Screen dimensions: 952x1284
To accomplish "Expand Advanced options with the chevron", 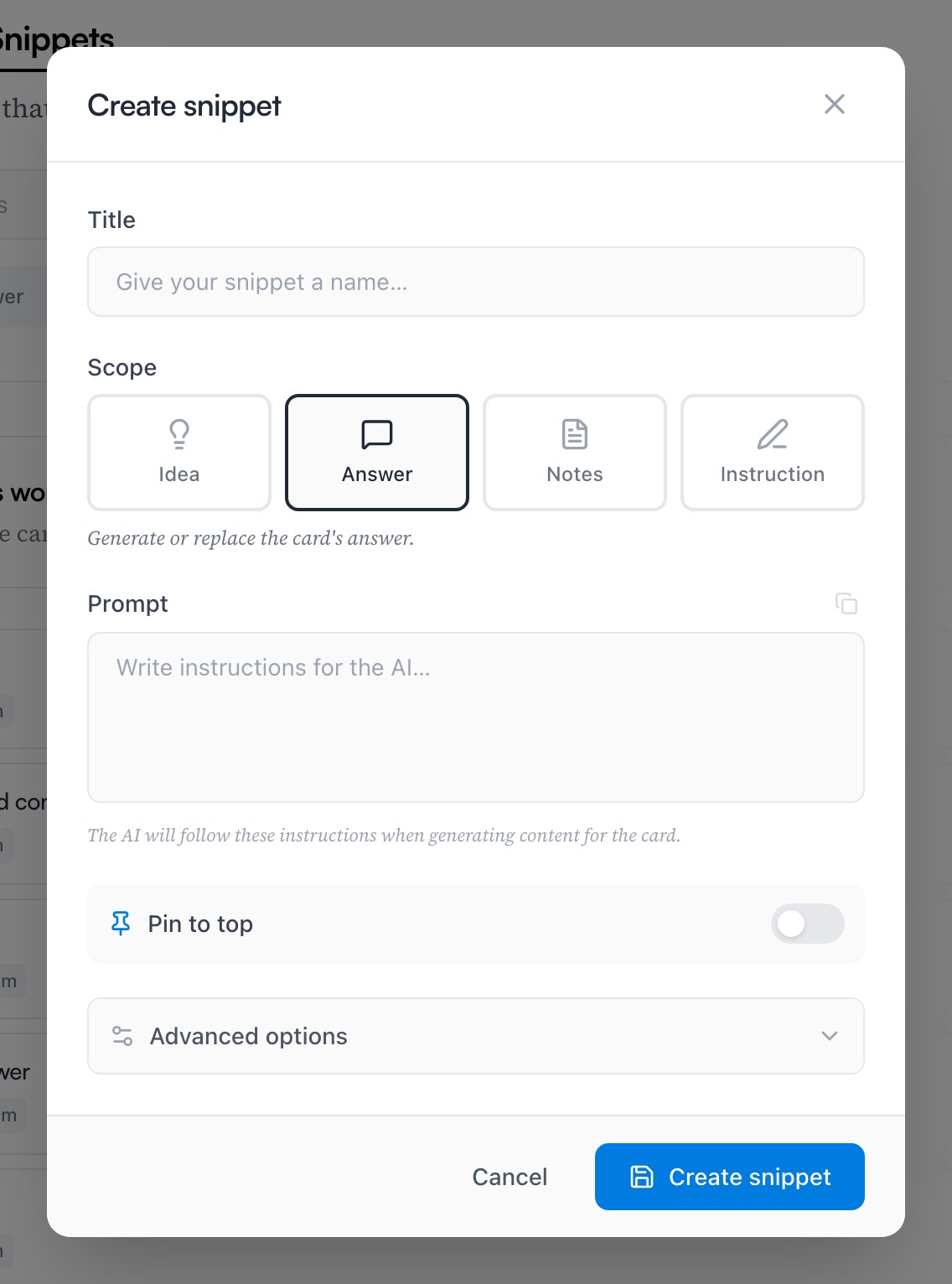I will pyautogui.click(x=830, y=1036).
